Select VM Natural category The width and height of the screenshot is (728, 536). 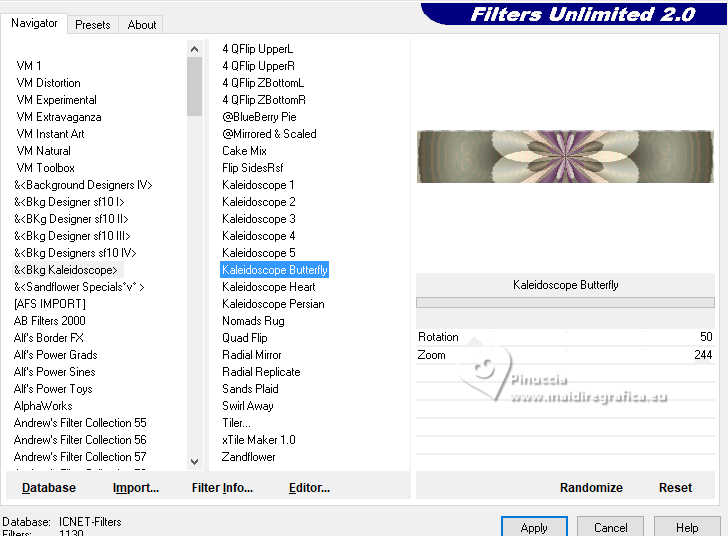tap(43, 151)
